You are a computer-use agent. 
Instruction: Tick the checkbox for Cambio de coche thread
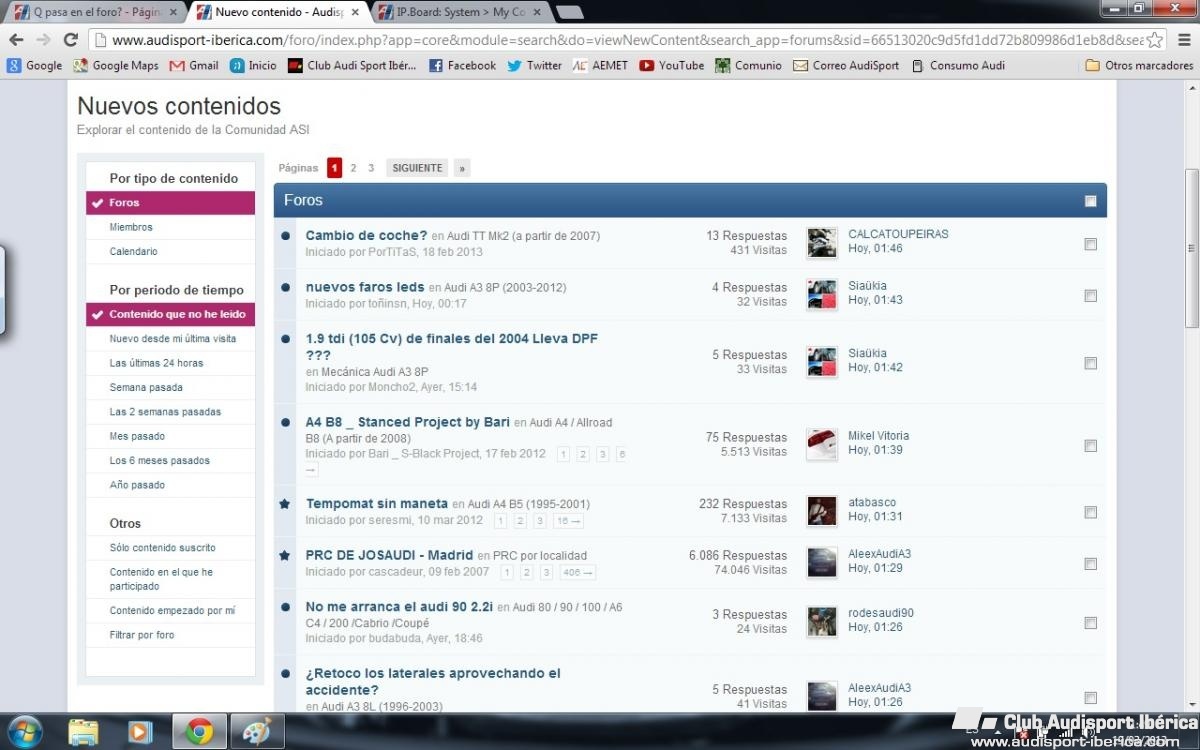point(1090,244)
